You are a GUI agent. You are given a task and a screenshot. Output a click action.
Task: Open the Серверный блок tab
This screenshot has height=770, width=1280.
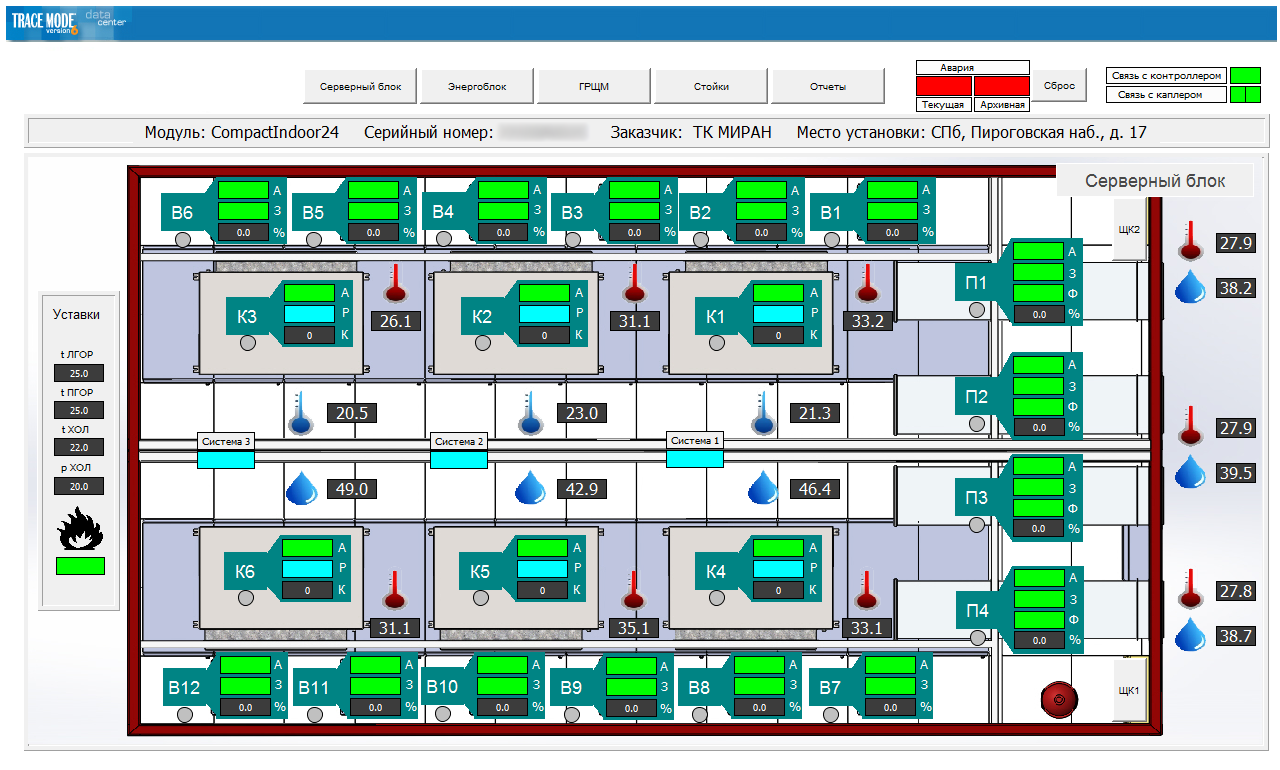pyautogui.click(x=360, y=86)
